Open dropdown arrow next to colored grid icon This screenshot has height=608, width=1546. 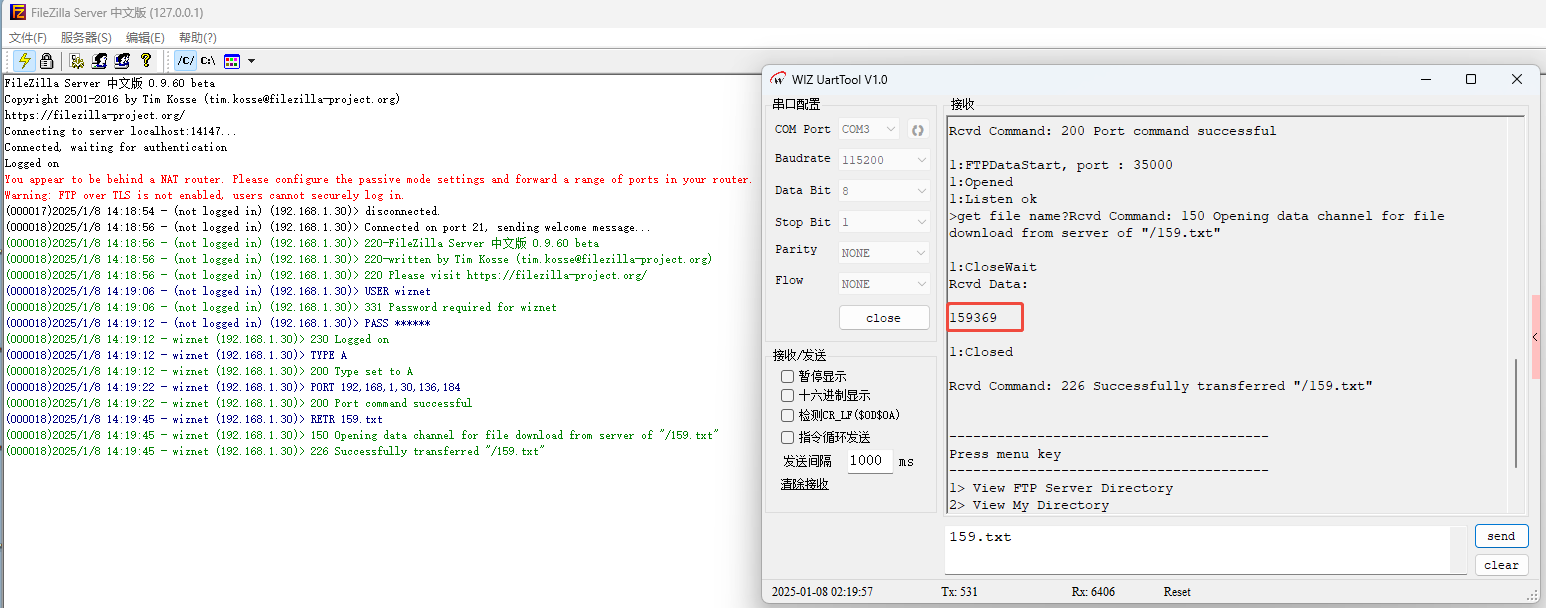point(251,61)
